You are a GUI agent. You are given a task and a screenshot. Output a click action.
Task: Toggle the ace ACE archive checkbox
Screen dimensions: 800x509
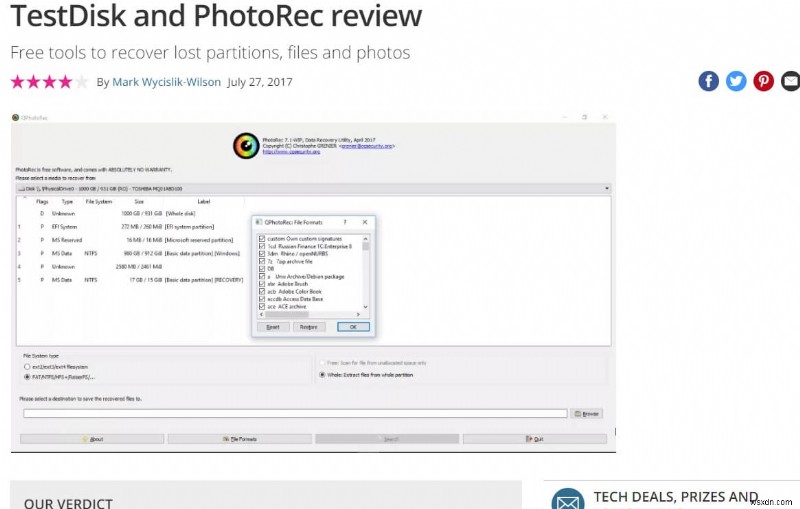pyautogui.click(x=262, y=307)
